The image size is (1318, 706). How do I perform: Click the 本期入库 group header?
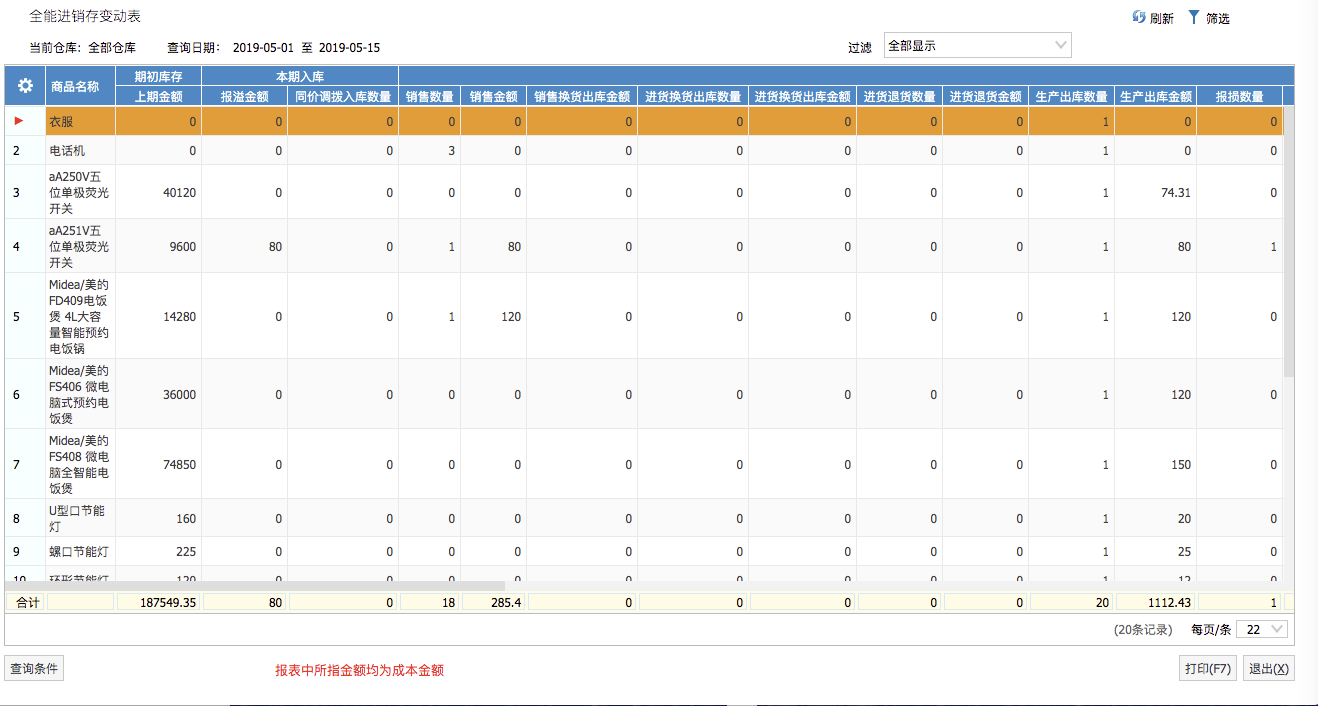300,76
